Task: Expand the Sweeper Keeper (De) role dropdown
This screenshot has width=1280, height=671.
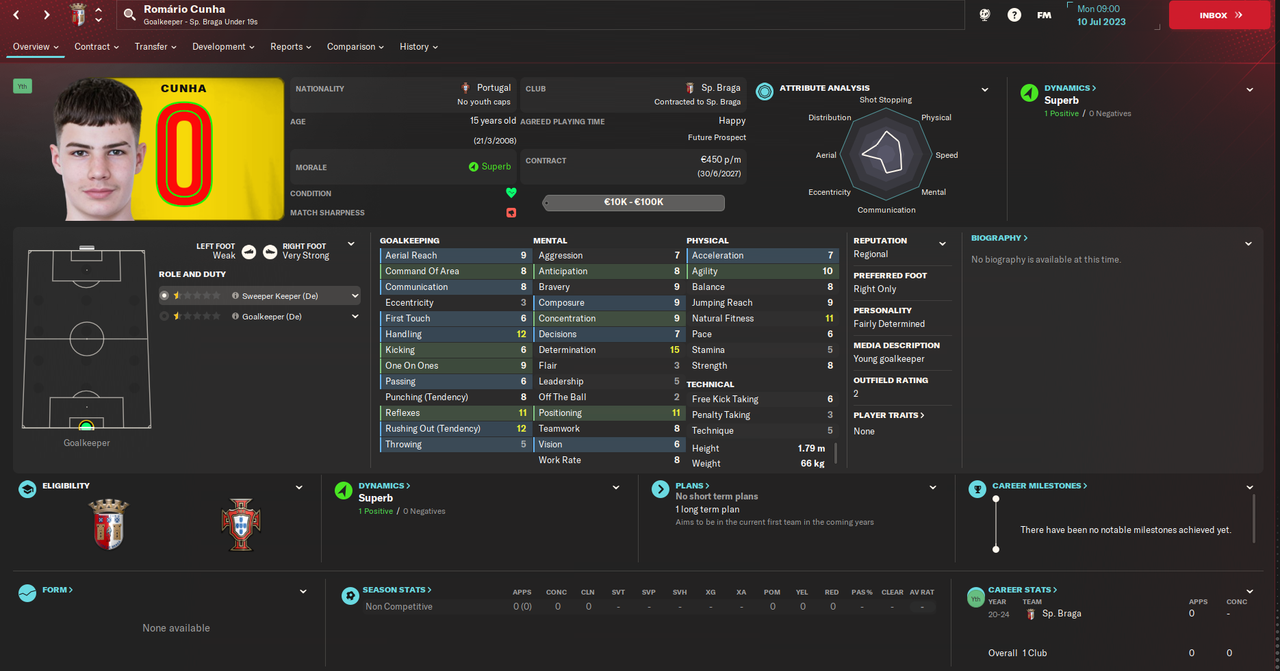Action: [355, 296]
